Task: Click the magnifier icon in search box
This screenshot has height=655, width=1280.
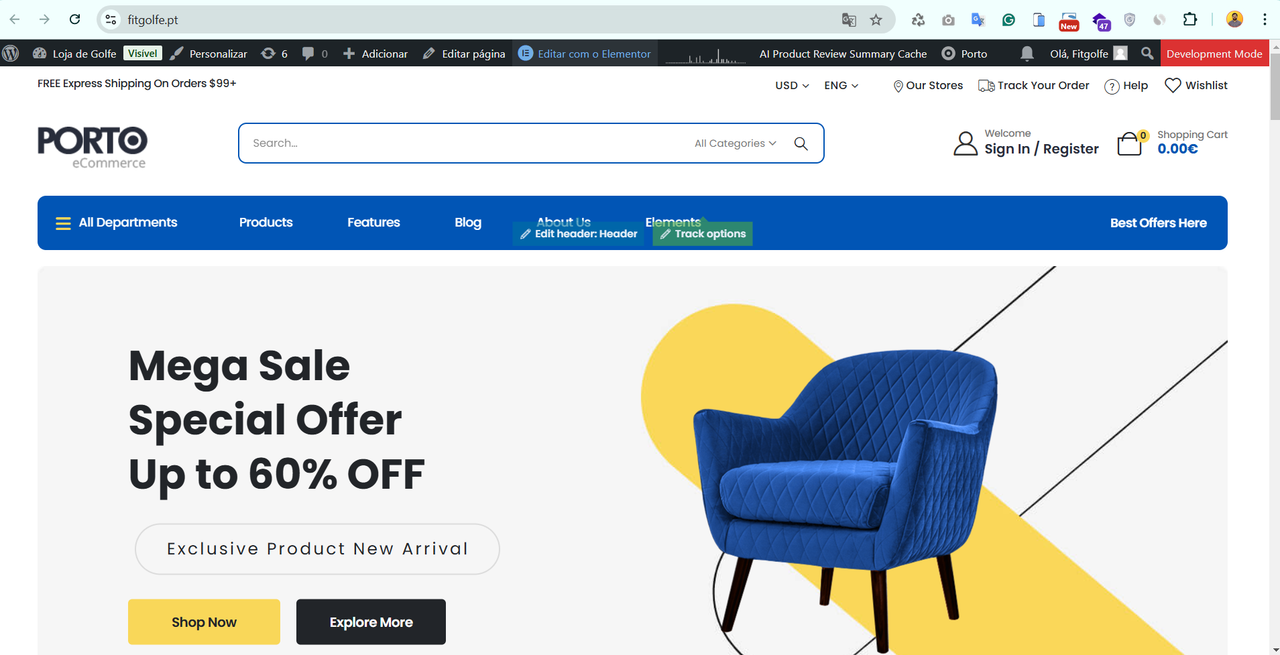Action: coord(801,143)
